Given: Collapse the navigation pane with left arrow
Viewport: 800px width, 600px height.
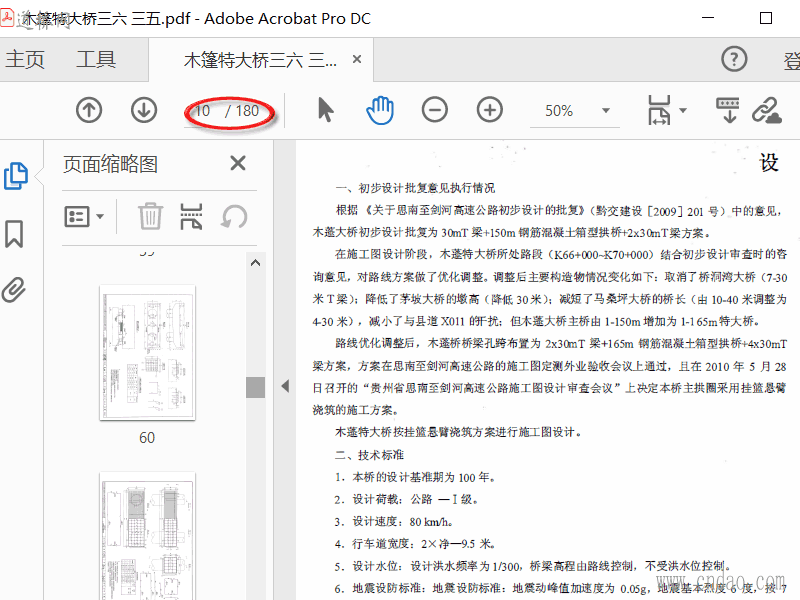Looking at the screenshot, I should 285,386.
